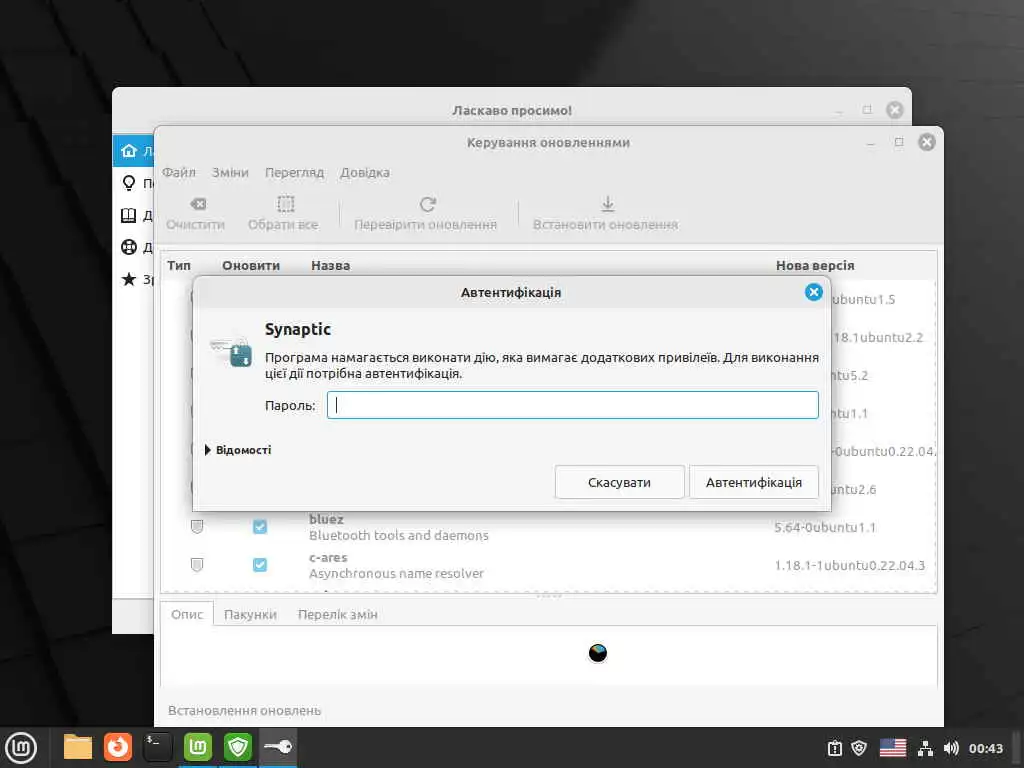Switch to the Опис tab
Viewport: 1024px width, 768px height.
tap(187, 615)
